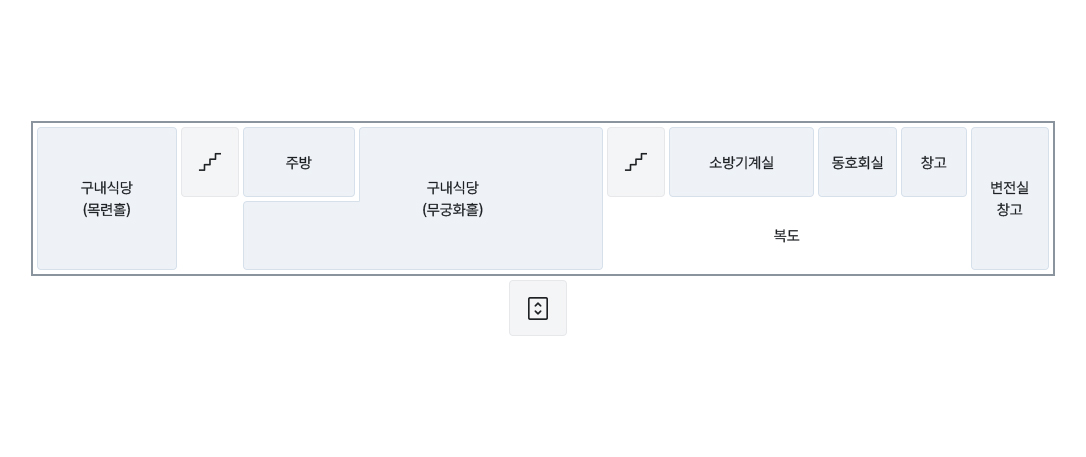The height and width of the screenshot is (457, 1086).
Task: Click the 복도 corridor label
Action: pos(787,235)
